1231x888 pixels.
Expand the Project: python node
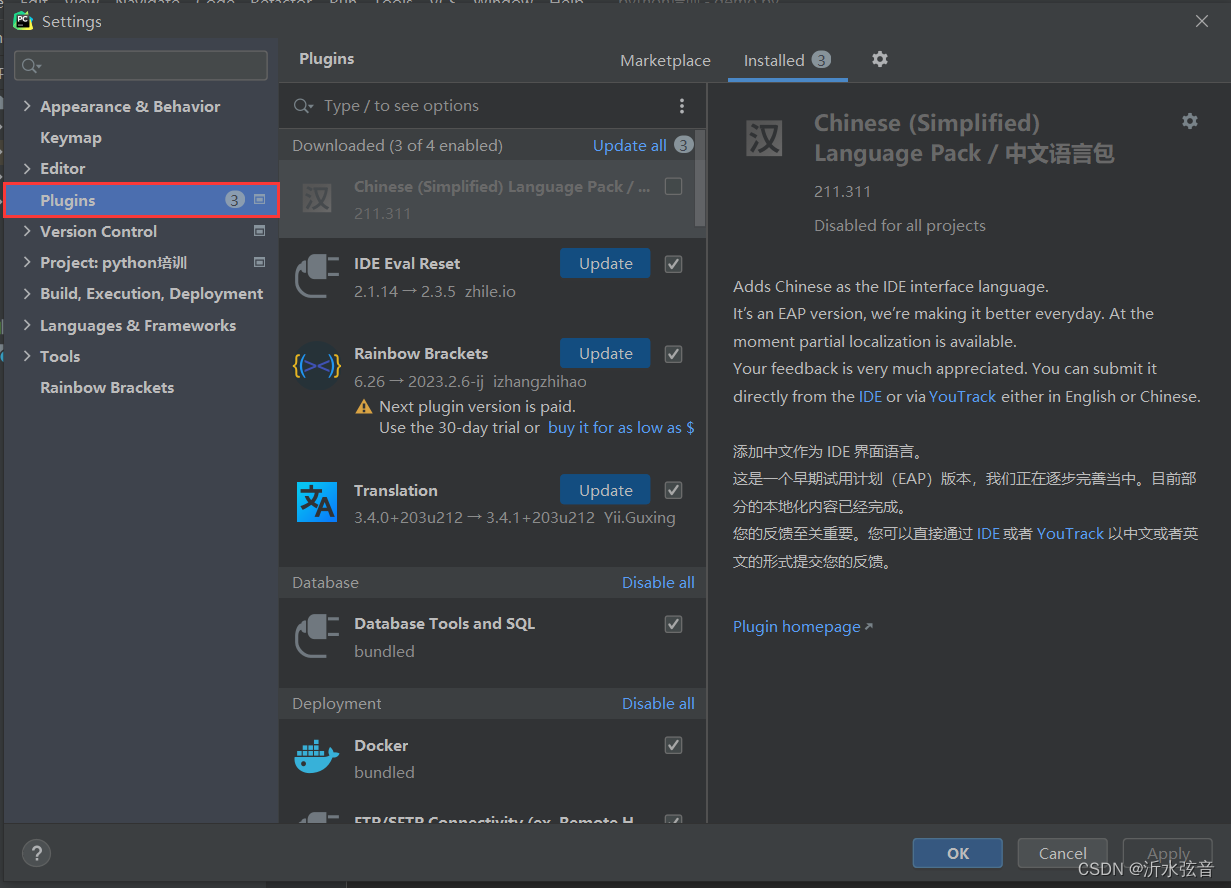[27, 262]
